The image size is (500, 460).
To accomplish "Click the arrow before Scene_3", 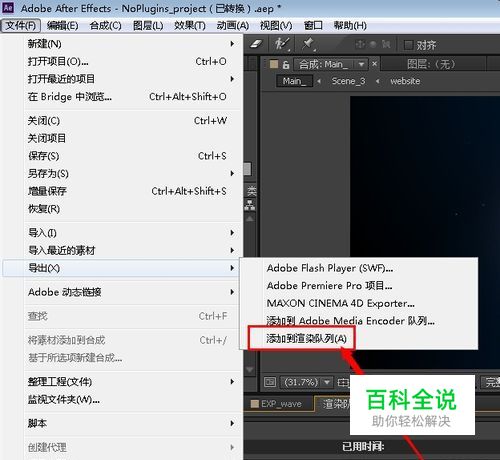I will (319, 81).
